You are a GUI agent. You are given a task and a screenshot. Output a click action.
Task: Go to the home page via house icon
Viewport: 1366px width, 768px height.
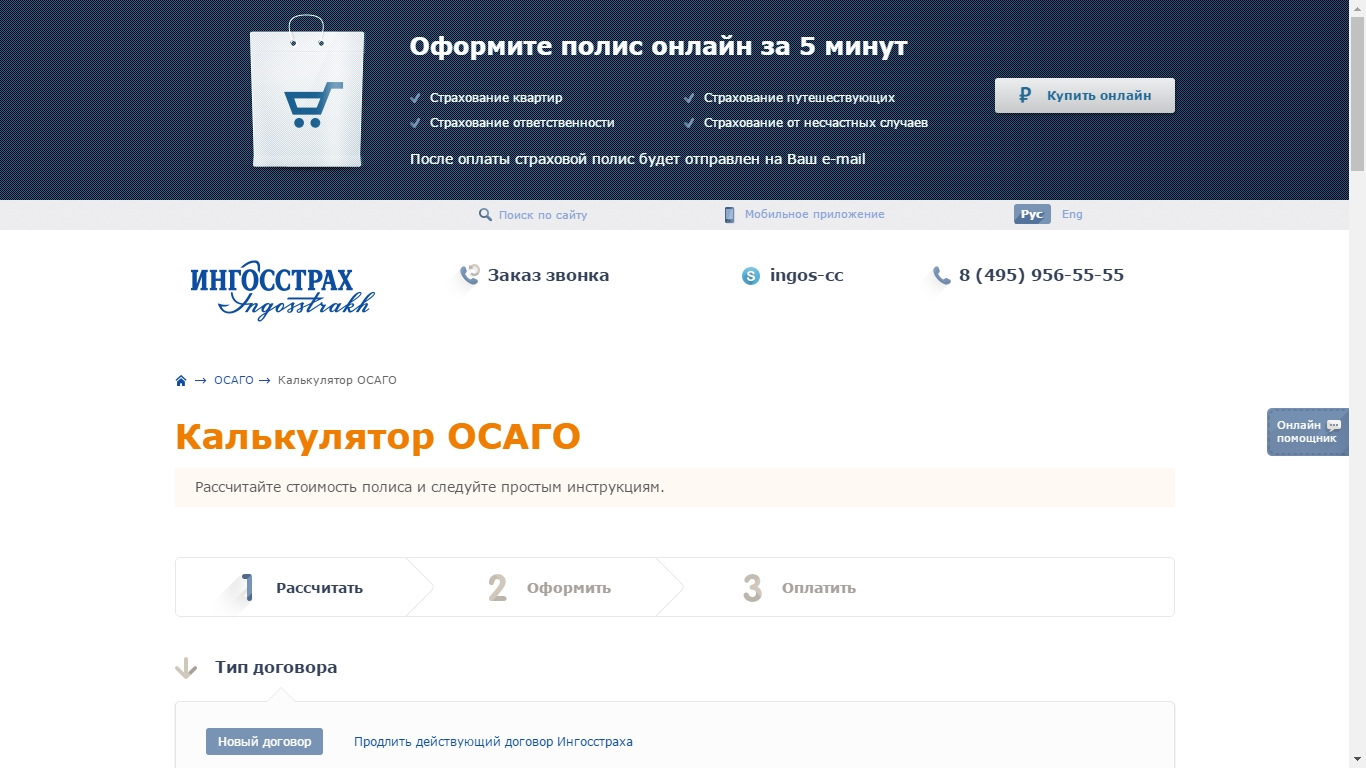pyautogui.click(x=181, y=381)
